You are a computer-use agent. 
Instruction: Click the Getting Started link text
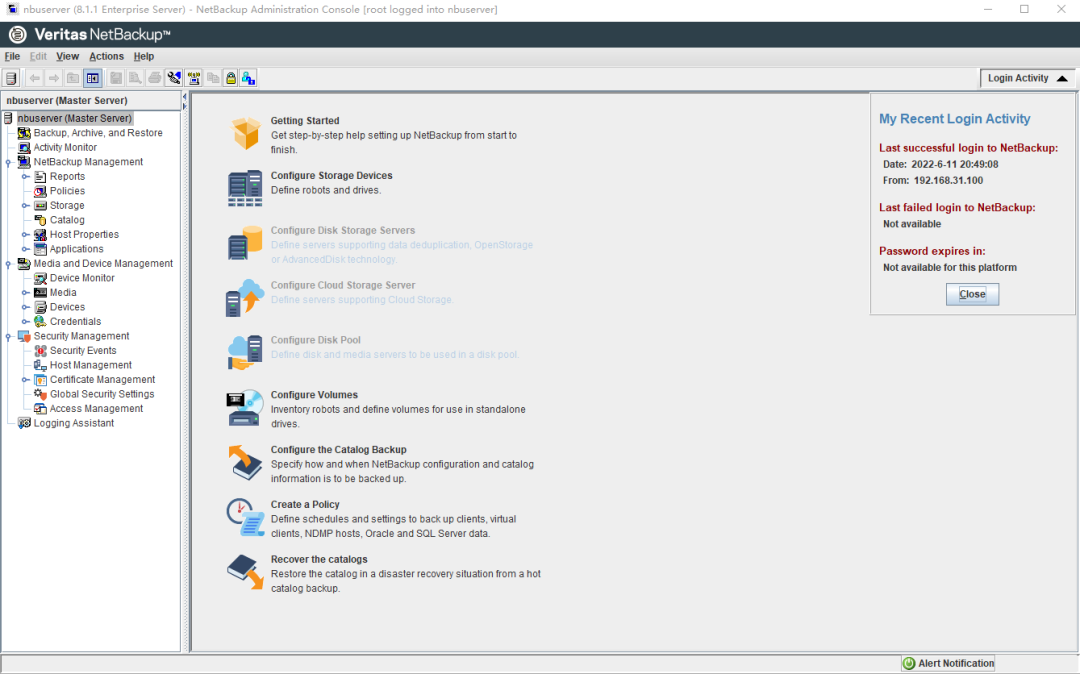(304, 120)
